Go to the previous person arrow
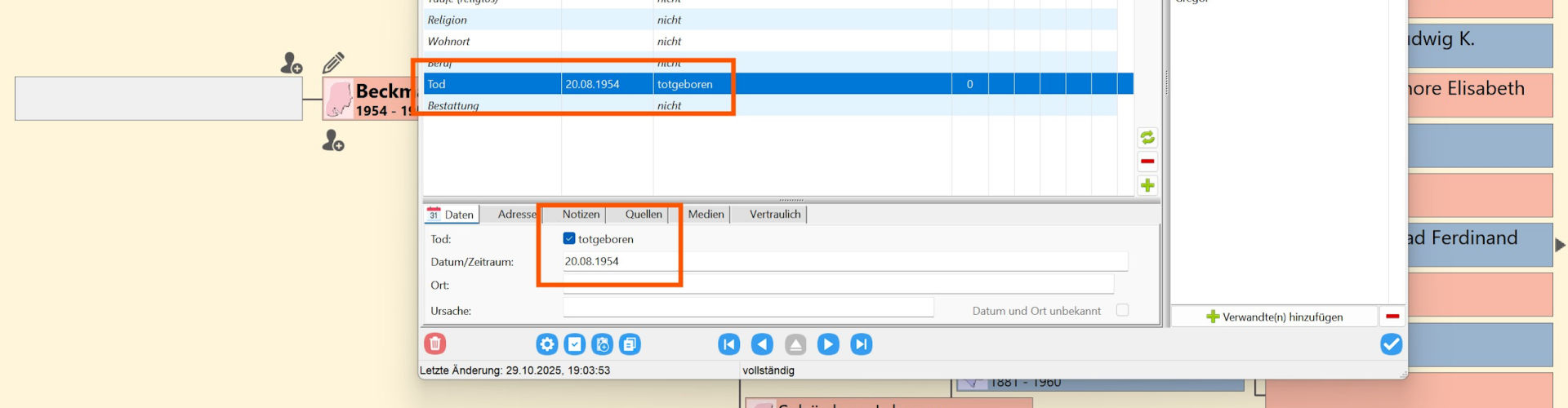Screen dimensions: 1568x408 click(761, 344)
